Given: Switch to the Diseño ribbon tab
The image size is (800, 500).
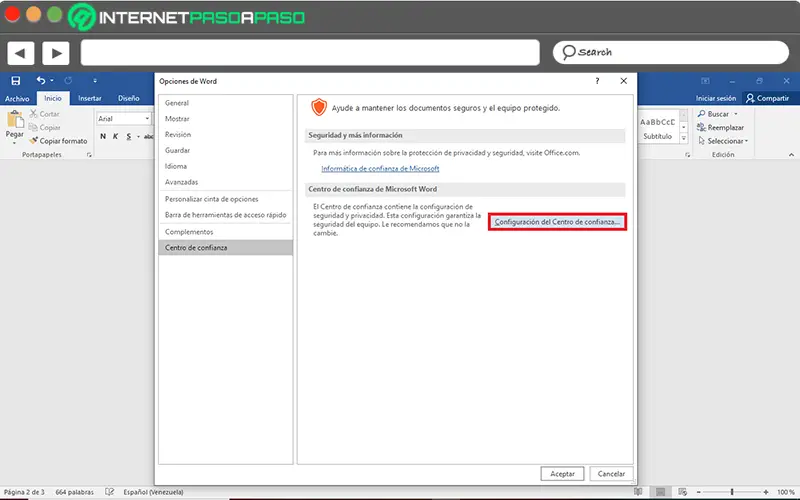Looking at the screenshot, I should coord(129,98).
